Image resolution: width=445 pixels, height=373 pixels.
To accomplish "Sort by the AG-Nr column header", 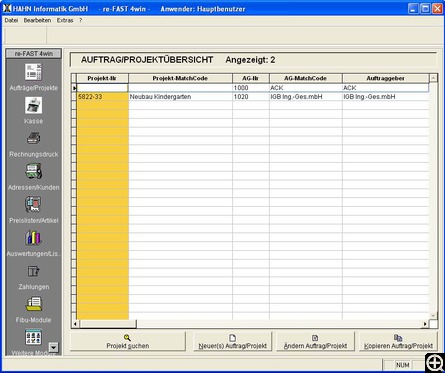I will [250, 78].
